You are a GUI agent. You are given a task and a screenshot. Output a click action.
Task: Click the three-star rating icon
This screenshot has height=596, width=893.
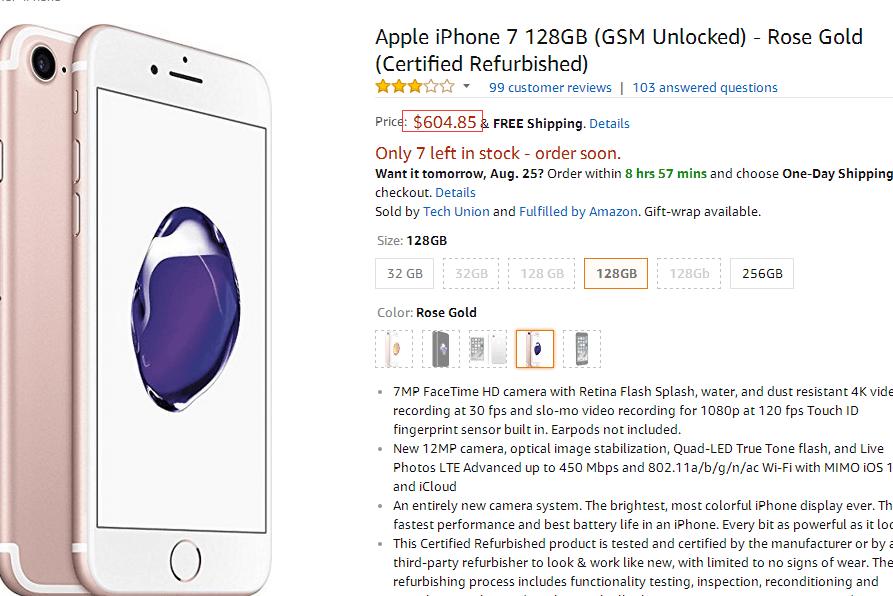click(x=414, y=87)
